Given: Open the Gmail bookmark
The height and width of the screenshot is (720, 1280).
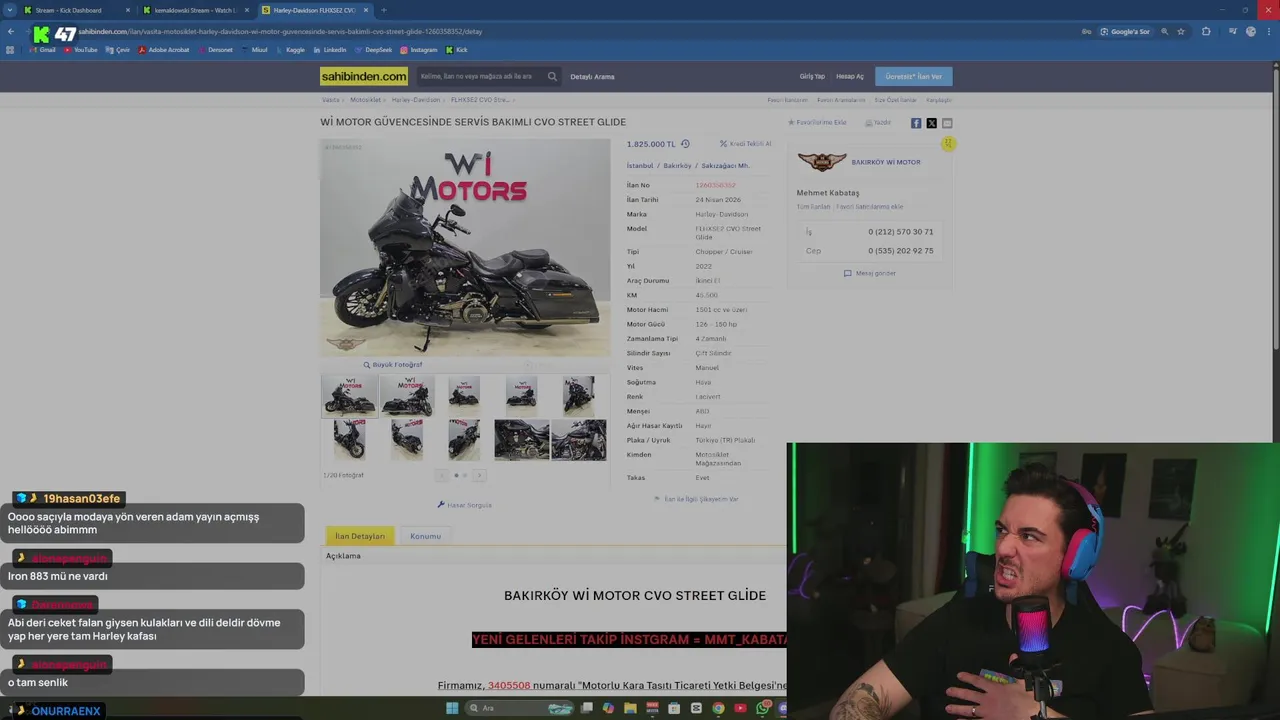Looking at the screenshot, I should (x=43, y=50).
